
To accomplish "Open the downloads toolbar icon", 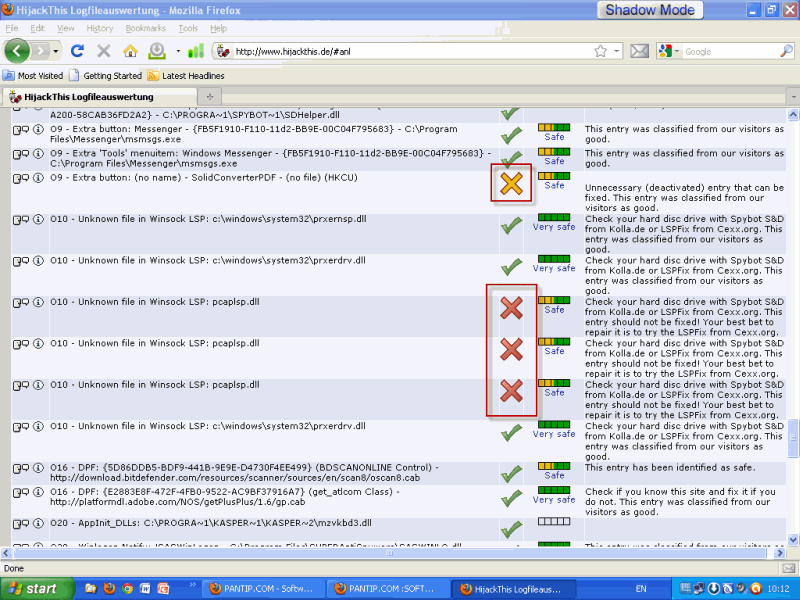I will (x=157, y=51).
